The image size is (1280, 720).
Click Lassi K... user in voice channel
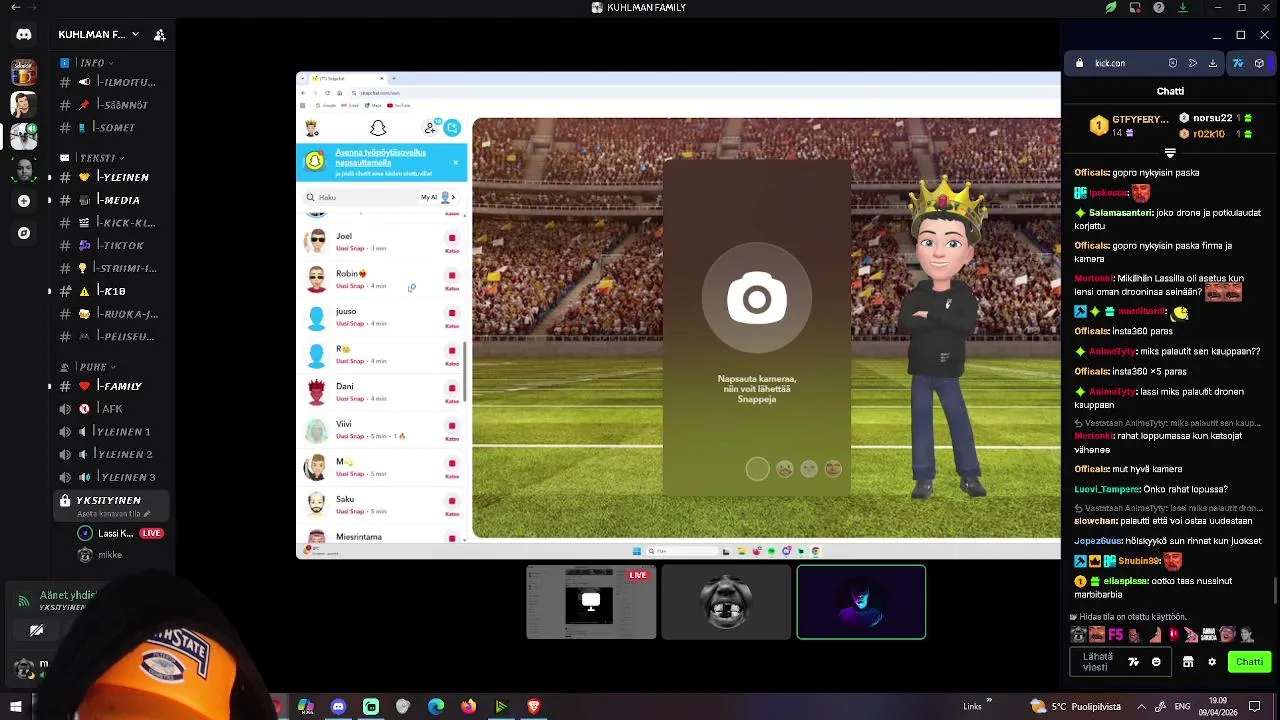coord(120,534)
